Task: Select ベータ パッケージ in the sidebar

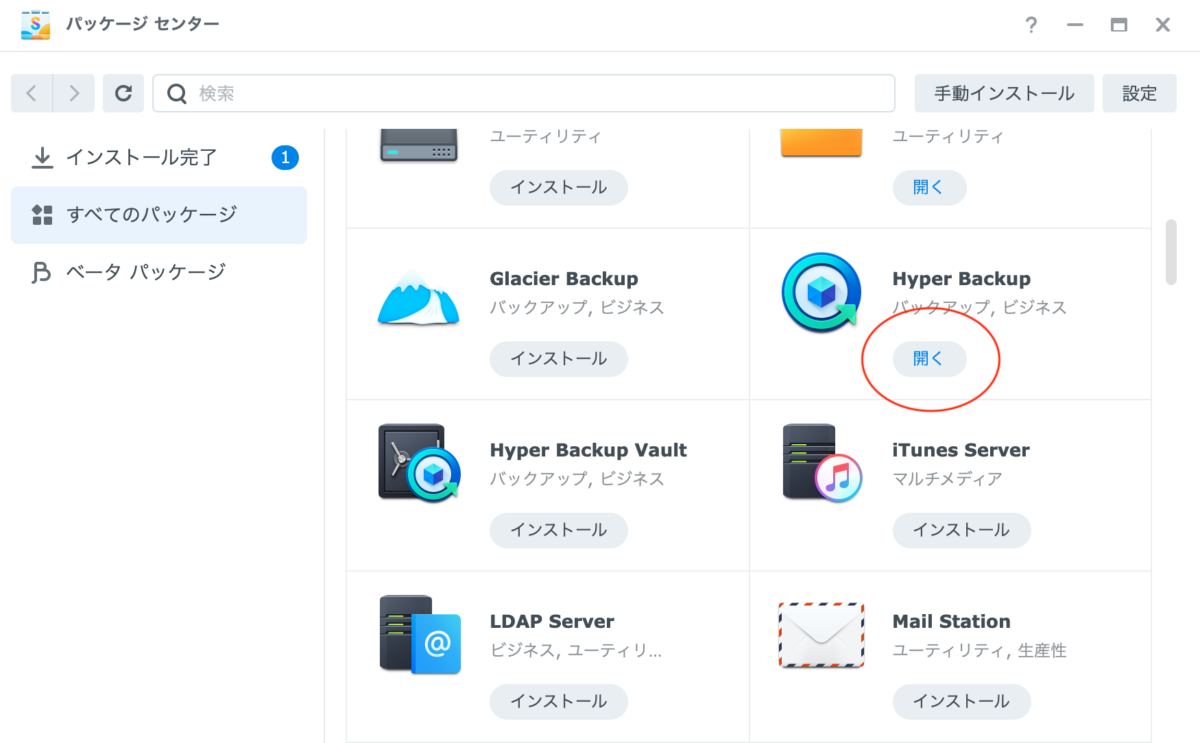Action: pyautogui.click(x=159, y=272)
